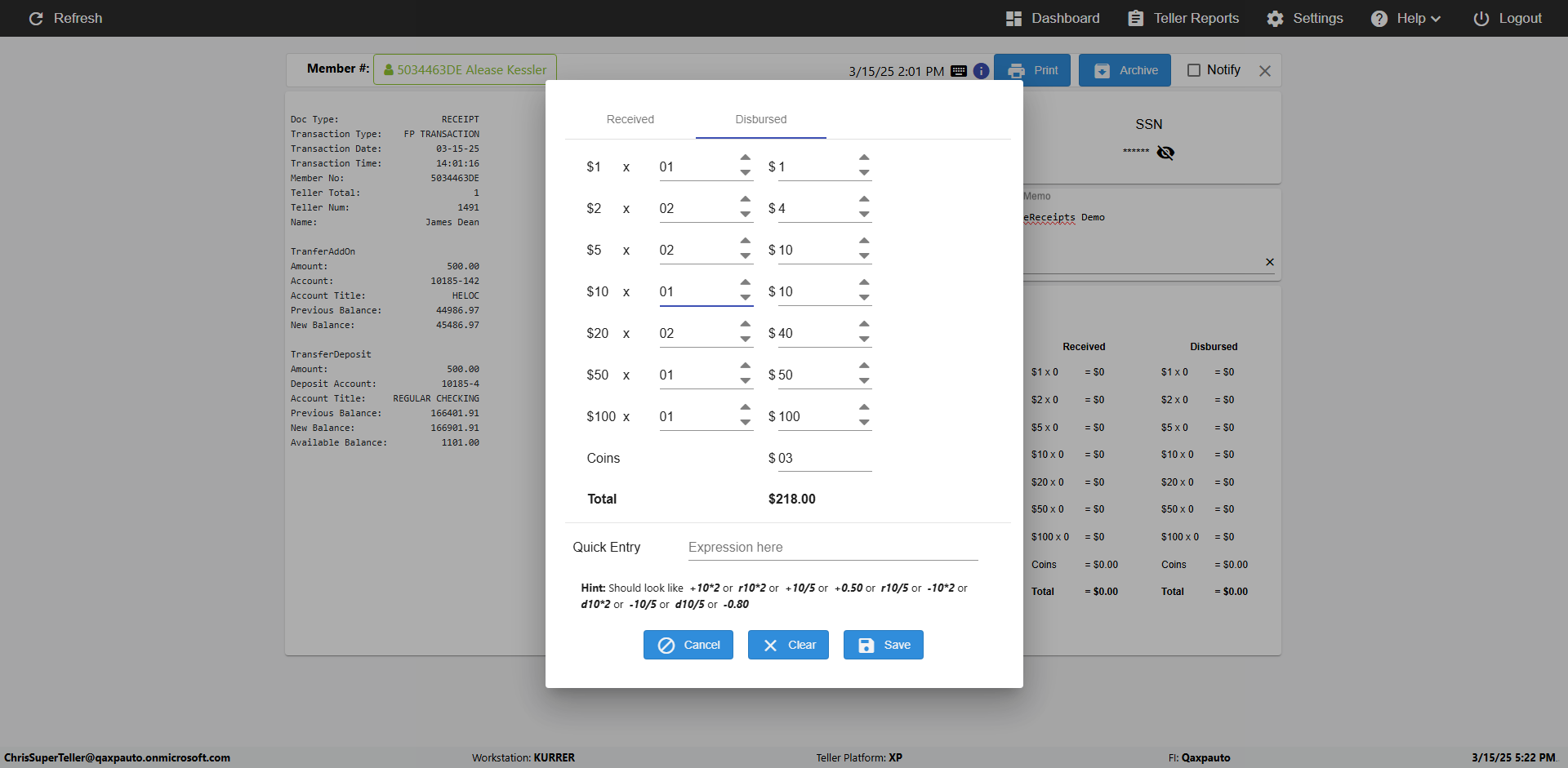The height and width of the screenshot is (768, 1568).
Task: Decrease the $10 bill count
Action: coord(746,298)
